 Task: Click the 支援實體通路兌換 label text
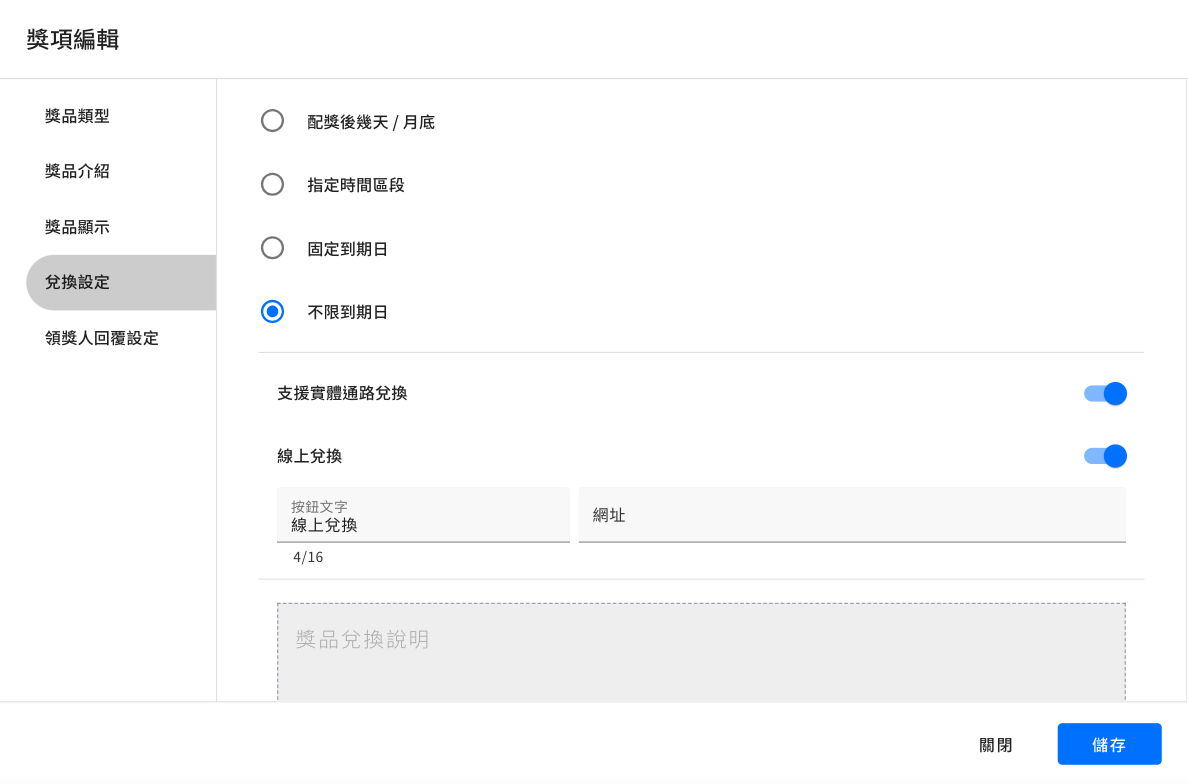click(x=342, y=393)
